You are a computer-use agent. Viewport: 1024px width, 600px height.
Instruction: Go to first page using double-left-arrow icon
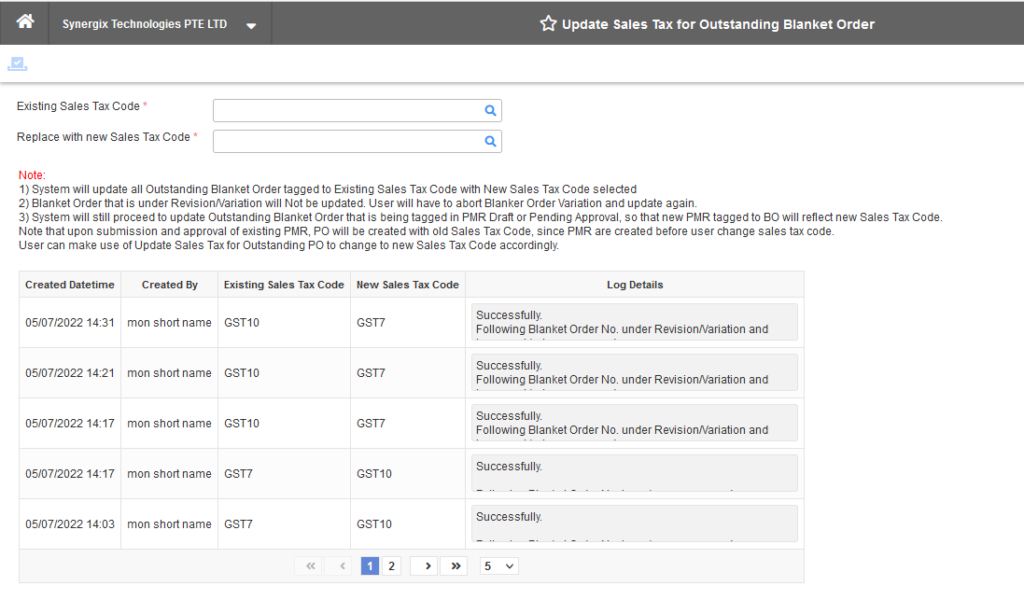click(x=309, y=565)
